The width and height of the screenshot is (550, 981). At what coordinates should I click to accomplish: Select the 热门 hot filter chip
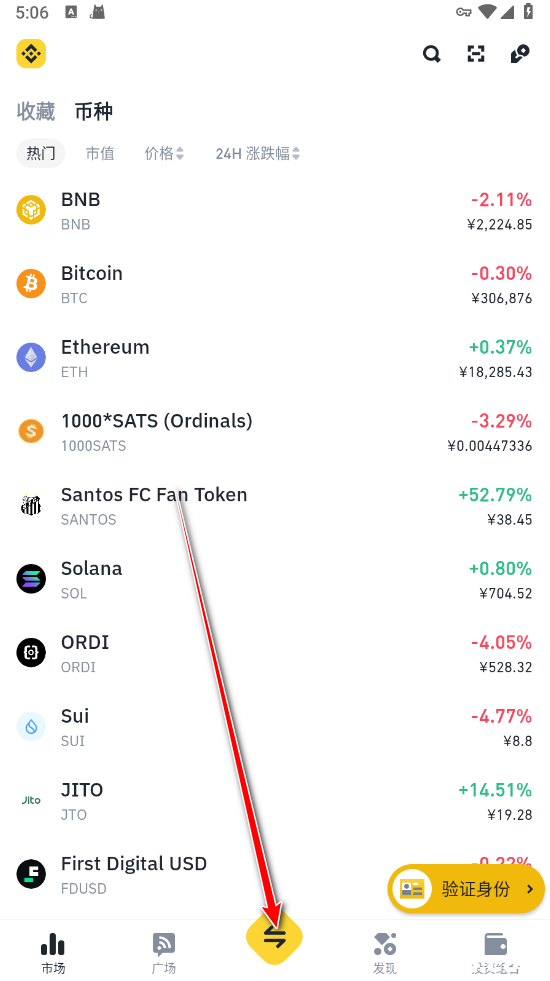click(x=41, y=153)
